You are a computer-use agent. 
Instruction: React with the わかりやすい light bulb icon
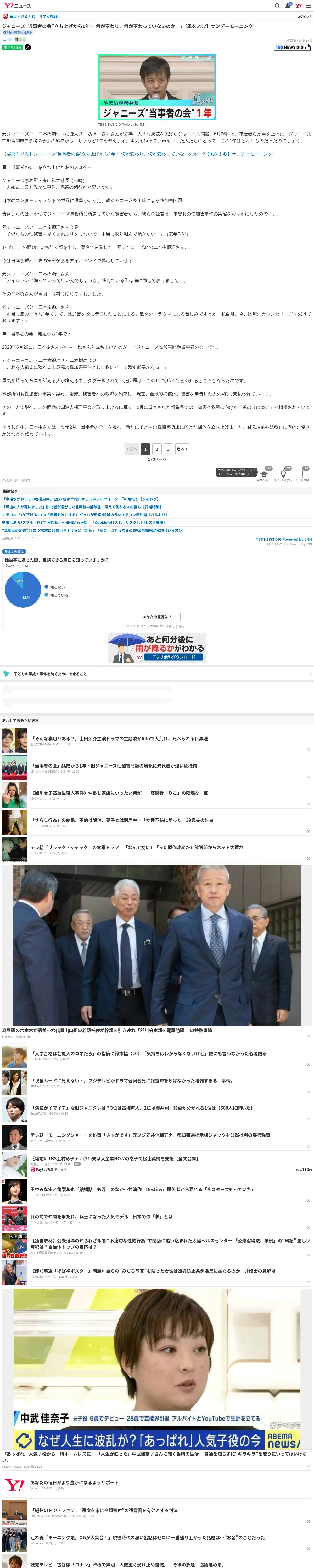[283, 474]
